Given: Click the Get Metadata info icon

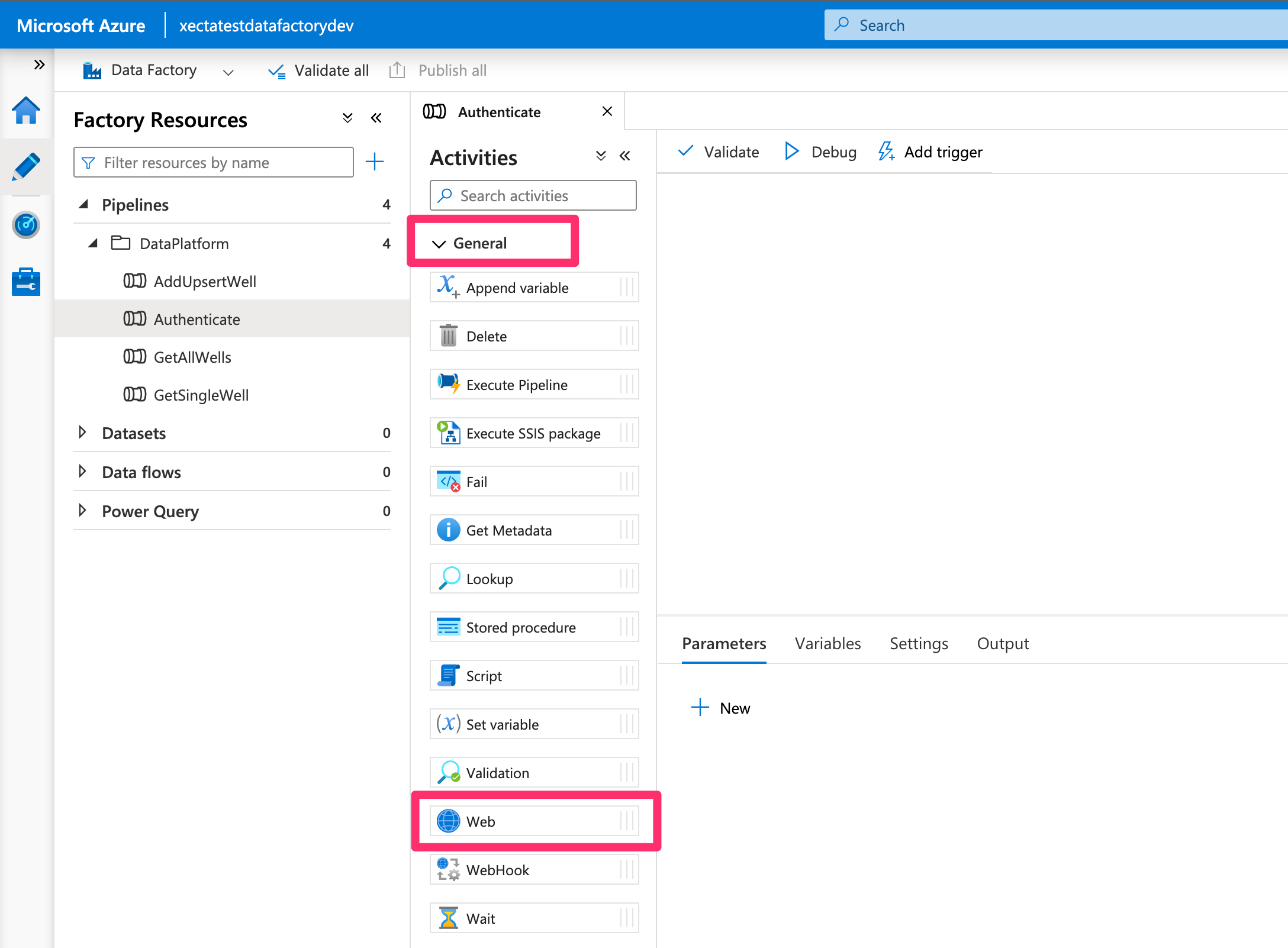Looking at the screenshot, I should (448, 530).
